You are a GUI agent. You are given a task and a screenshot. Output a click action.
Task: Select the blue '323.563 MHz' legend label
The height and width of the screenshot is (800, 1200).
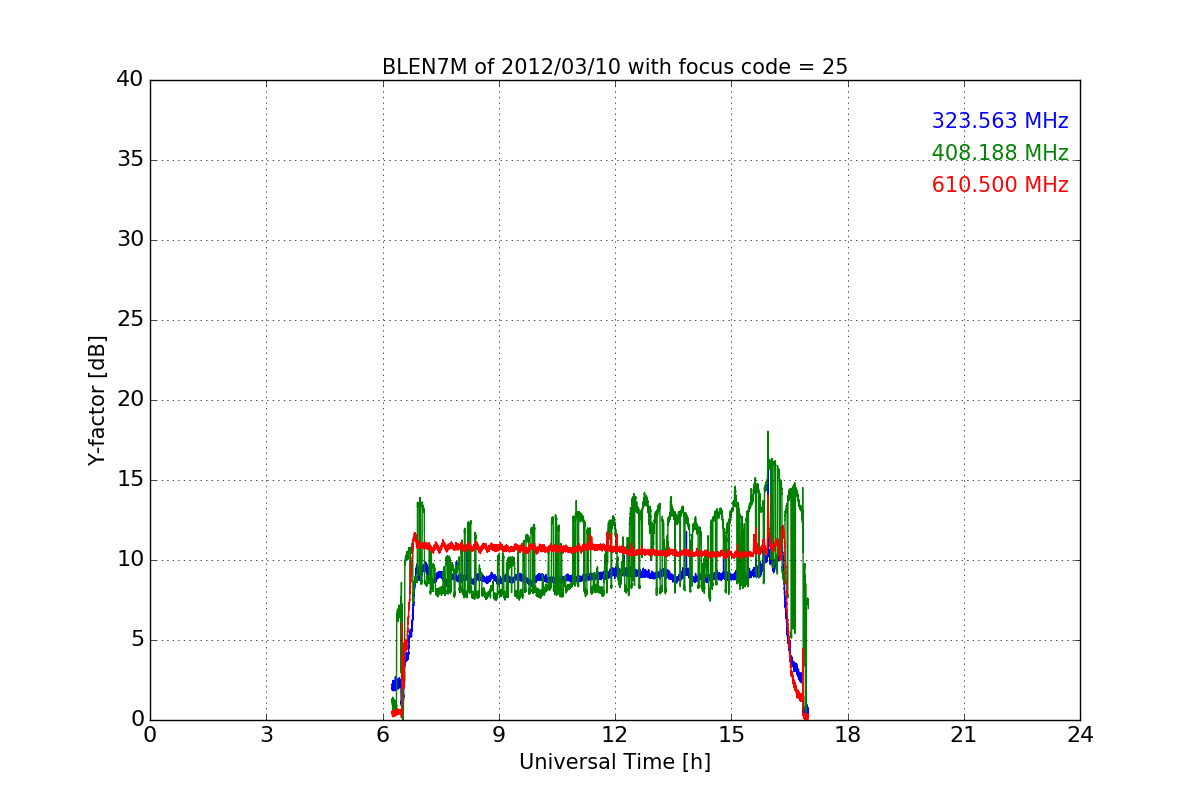pyautogui.click(x=1000, y=121)
